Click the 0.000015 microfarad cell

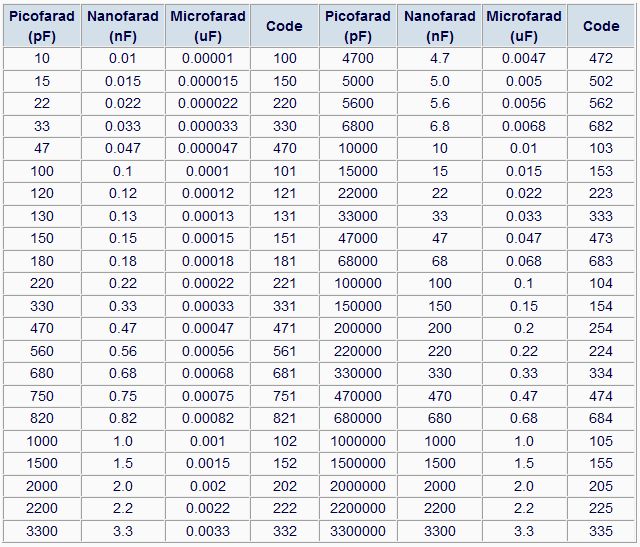click(x=207, y=81)
